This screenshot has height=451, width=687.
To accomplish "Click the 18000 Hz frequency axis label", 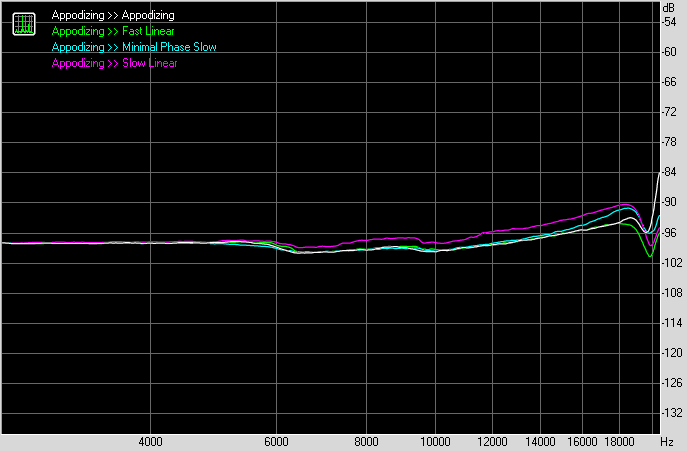I will (x=622, y=441).
